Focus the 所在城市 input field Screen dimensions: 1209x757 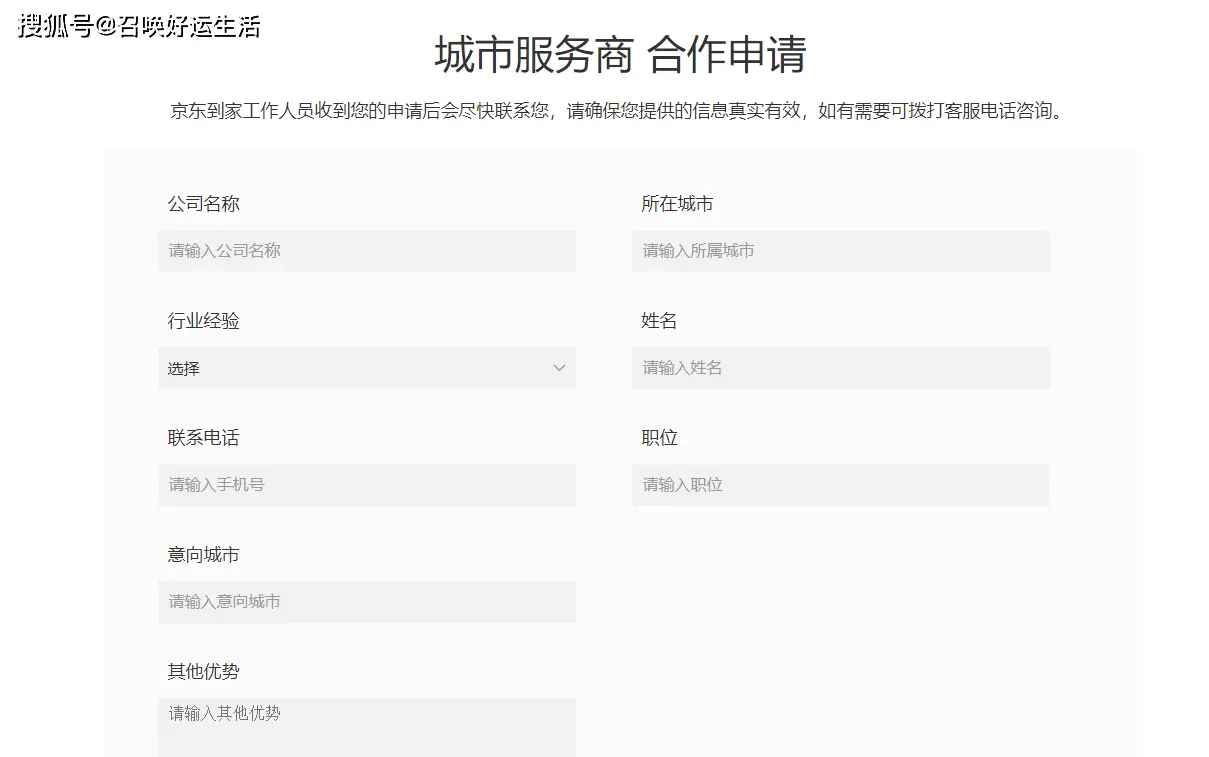click(841, 251)
